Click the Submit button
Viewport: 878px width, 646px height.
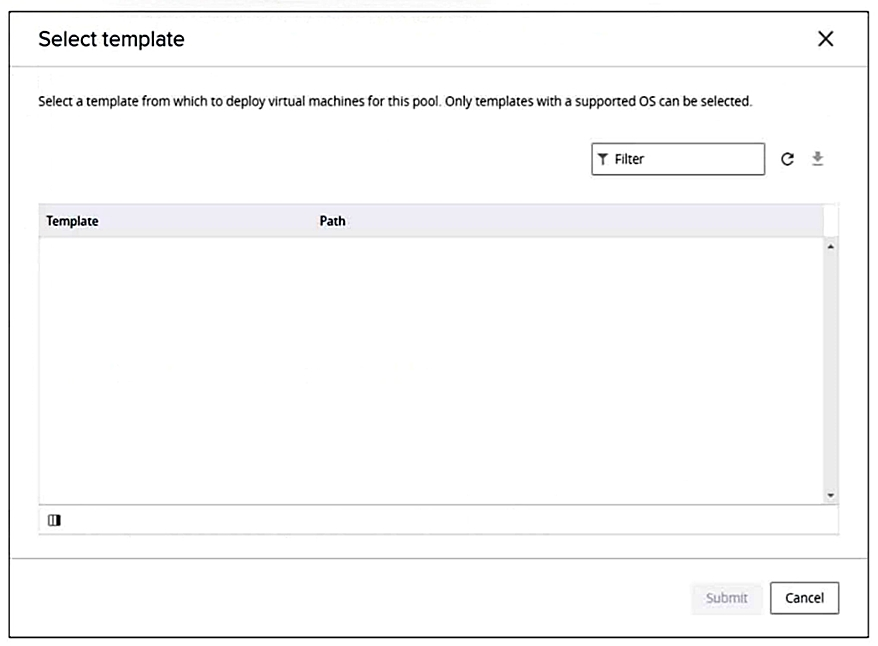726,598
